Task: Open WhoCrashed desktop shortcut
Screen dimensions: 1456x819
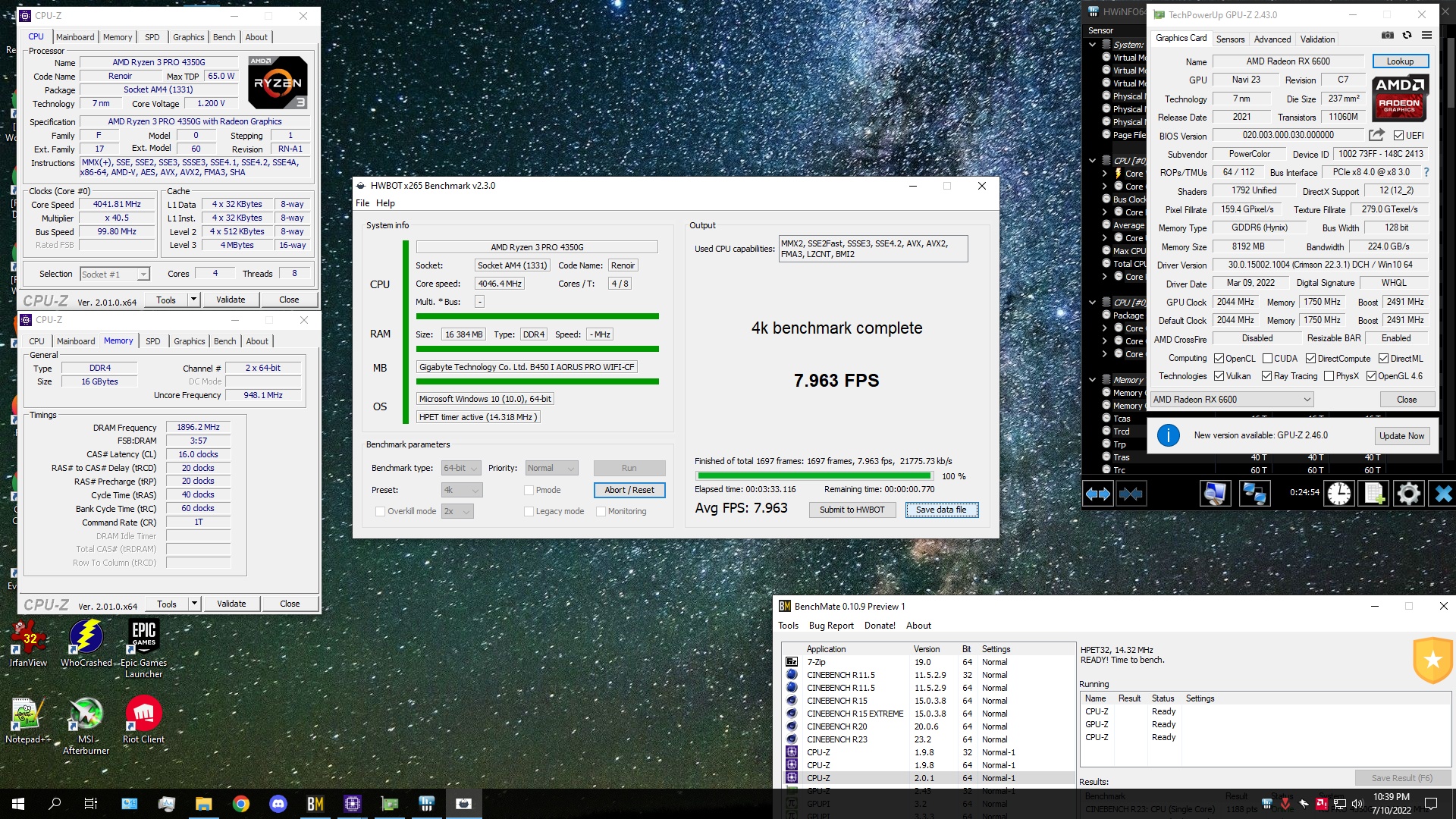Action: pyautogui.click(x=86, y=643)
